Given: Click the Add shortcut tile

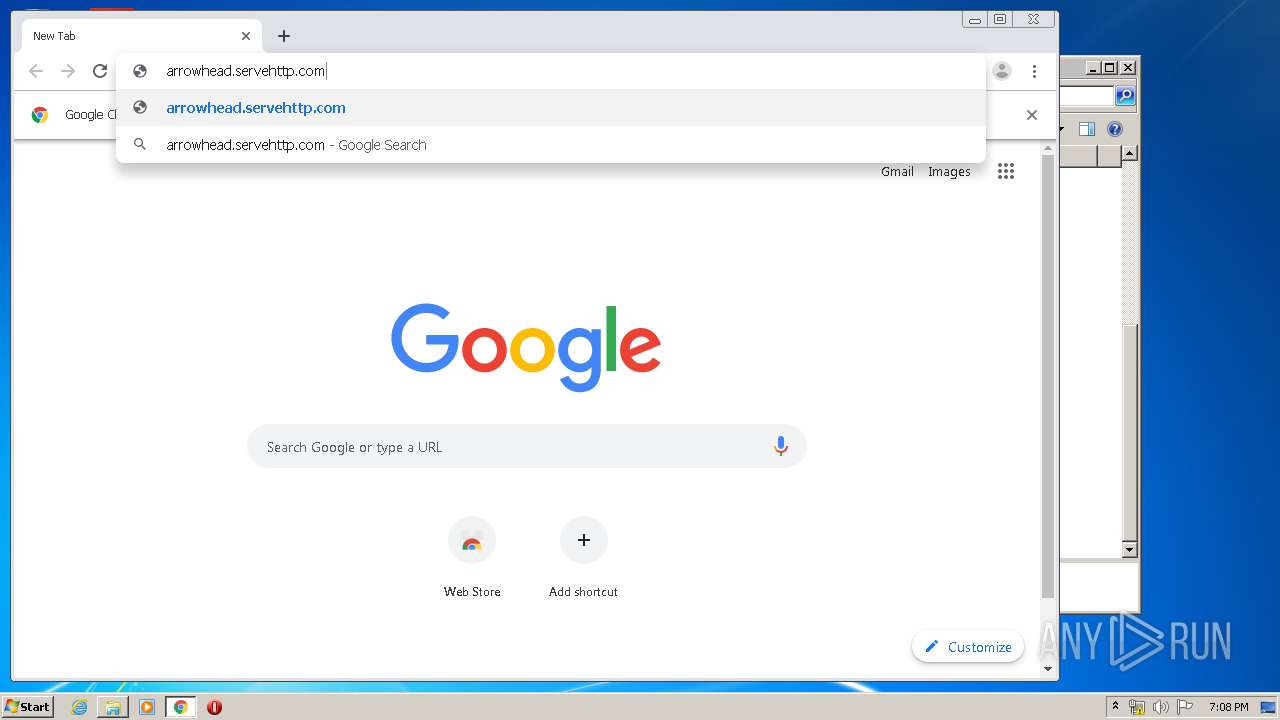Looking at the screenshot, I should (584, 558).
